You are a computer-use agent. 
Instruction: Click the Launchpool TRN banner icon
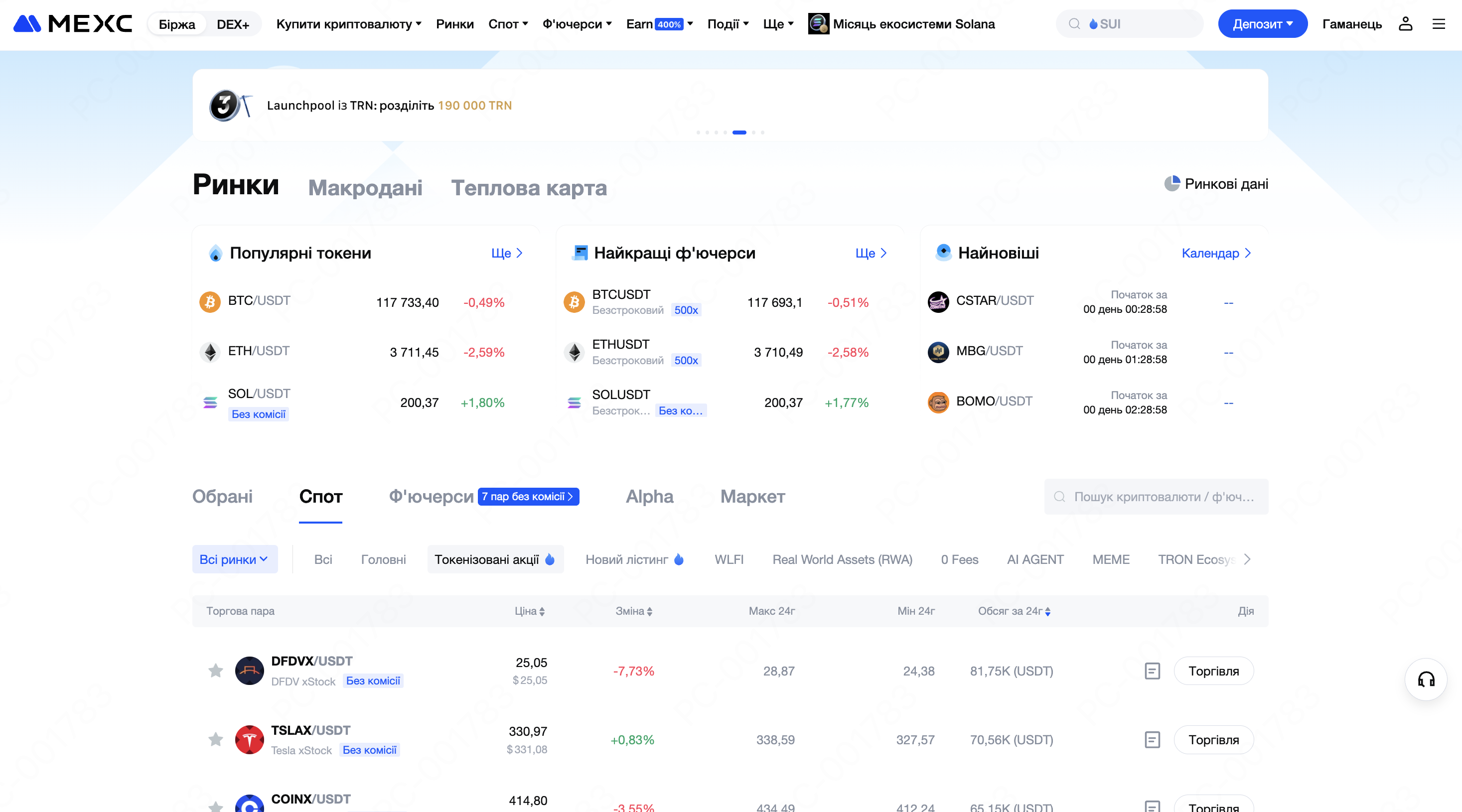[x=230, y=105]
